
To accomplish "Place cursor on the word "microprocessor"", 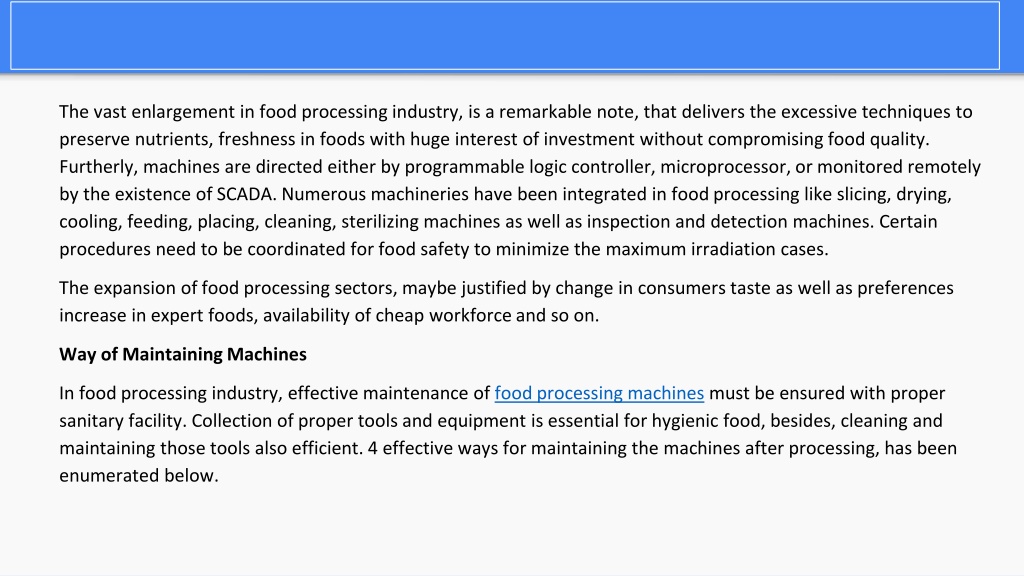I will point(723,167).
